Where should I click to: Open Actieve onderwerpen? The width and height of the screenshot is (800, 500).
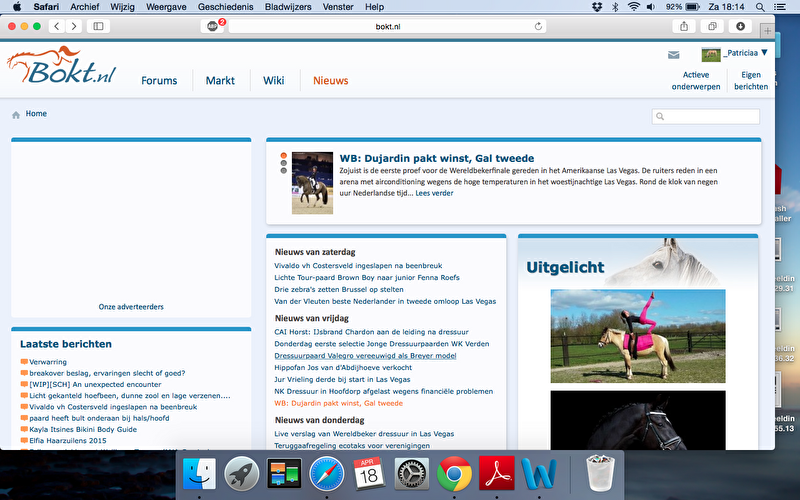click(696, 81)
